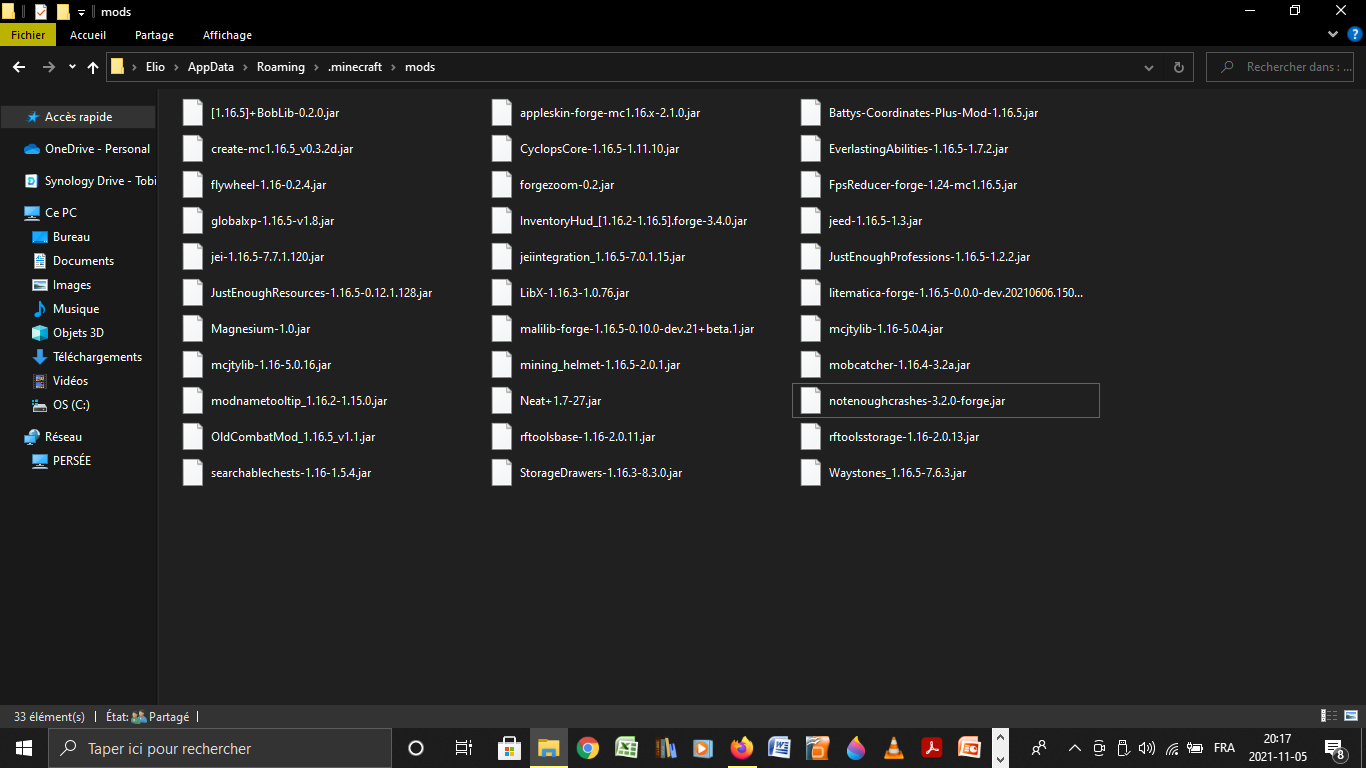Select Téléchargements in the navigation pane

[97, 357]
